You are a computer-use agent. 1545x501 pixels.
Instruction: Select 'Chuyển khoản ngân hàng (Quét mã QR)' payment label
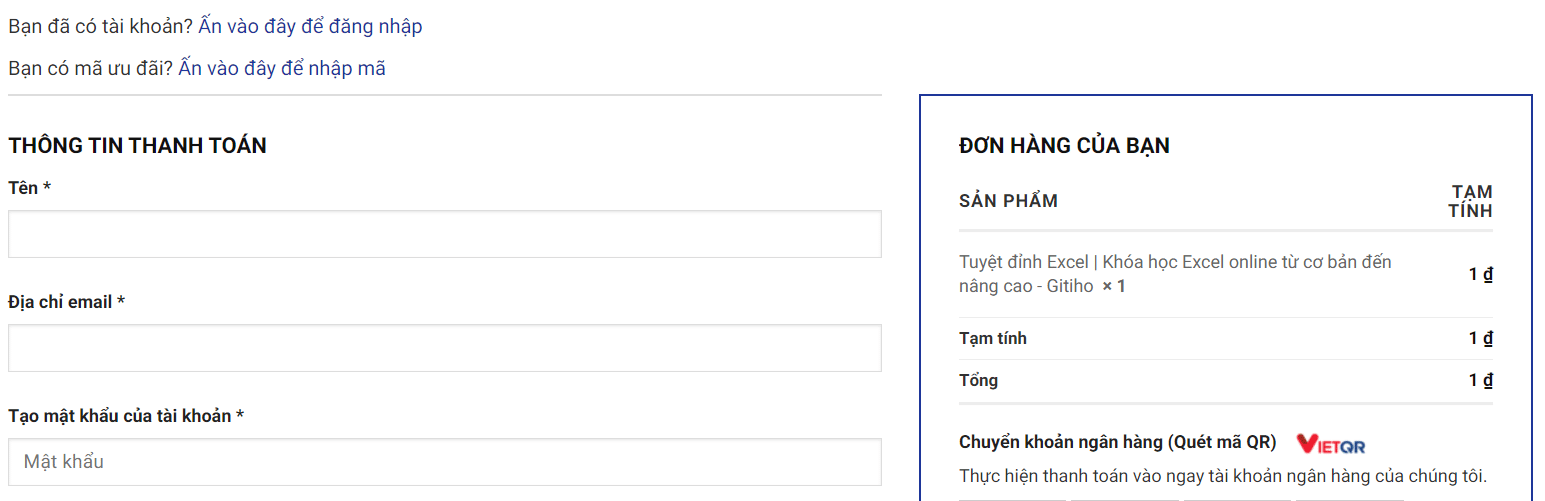click(x=1117, y=442)
